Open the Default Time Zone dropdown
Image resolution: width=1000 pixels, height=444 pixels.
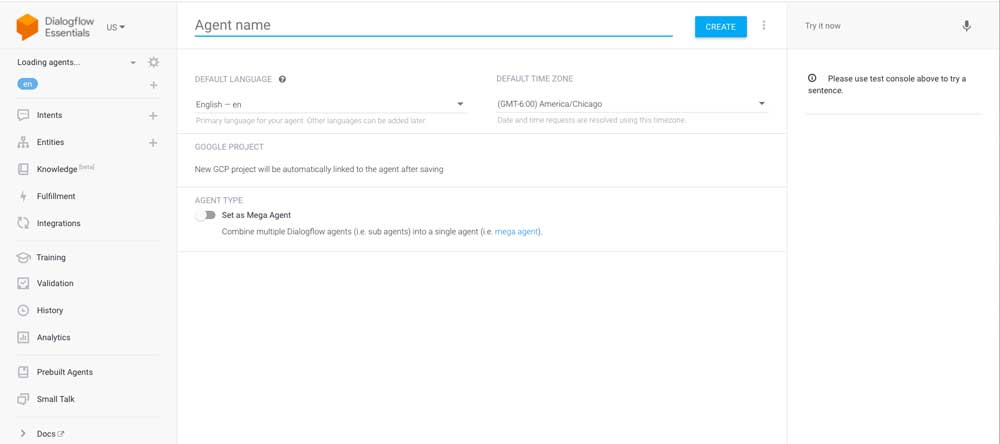pos(631,104)
